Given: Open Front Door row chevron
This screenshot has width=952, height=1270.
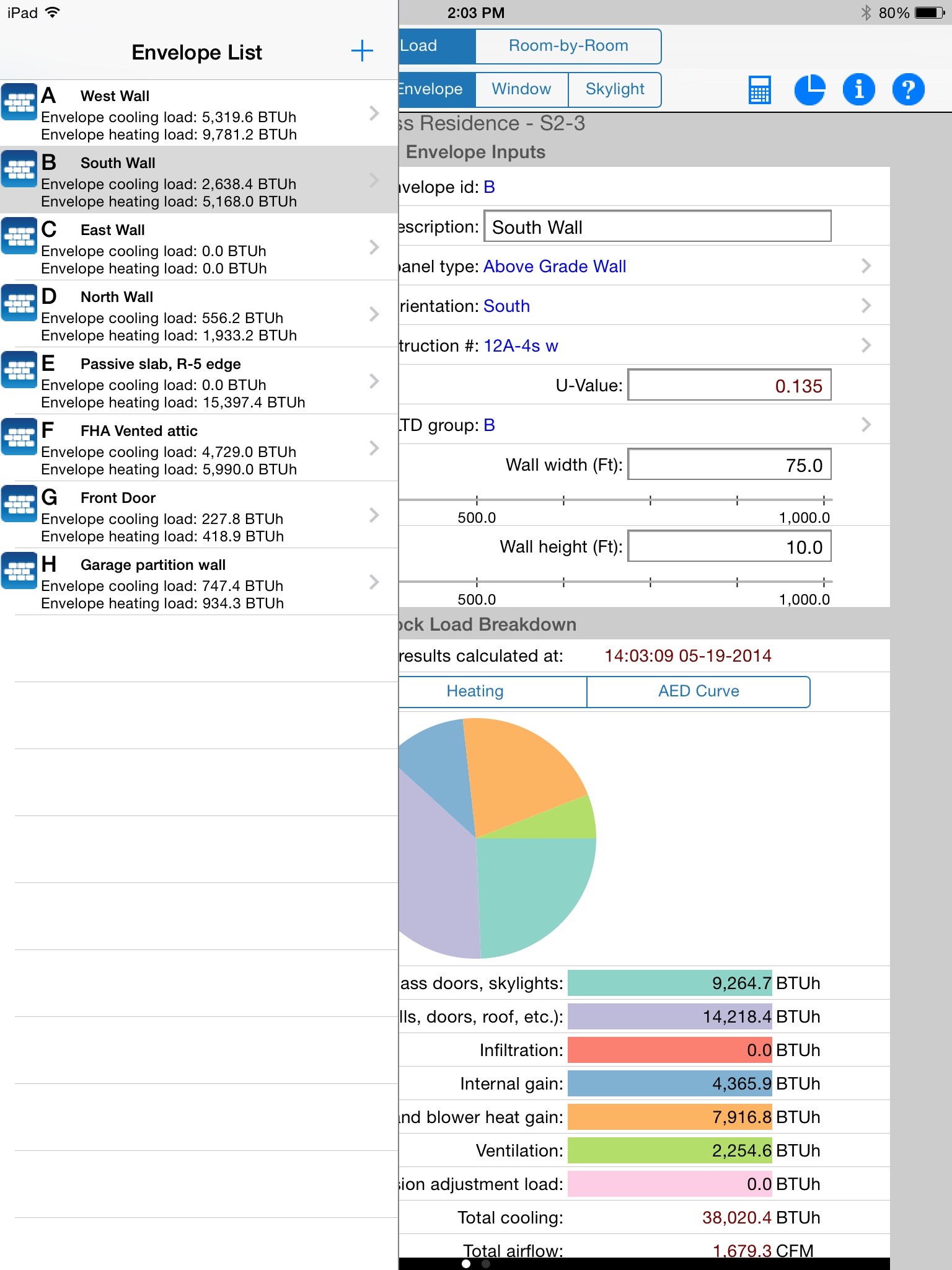Looking at the screenshot, I should 374,515.
